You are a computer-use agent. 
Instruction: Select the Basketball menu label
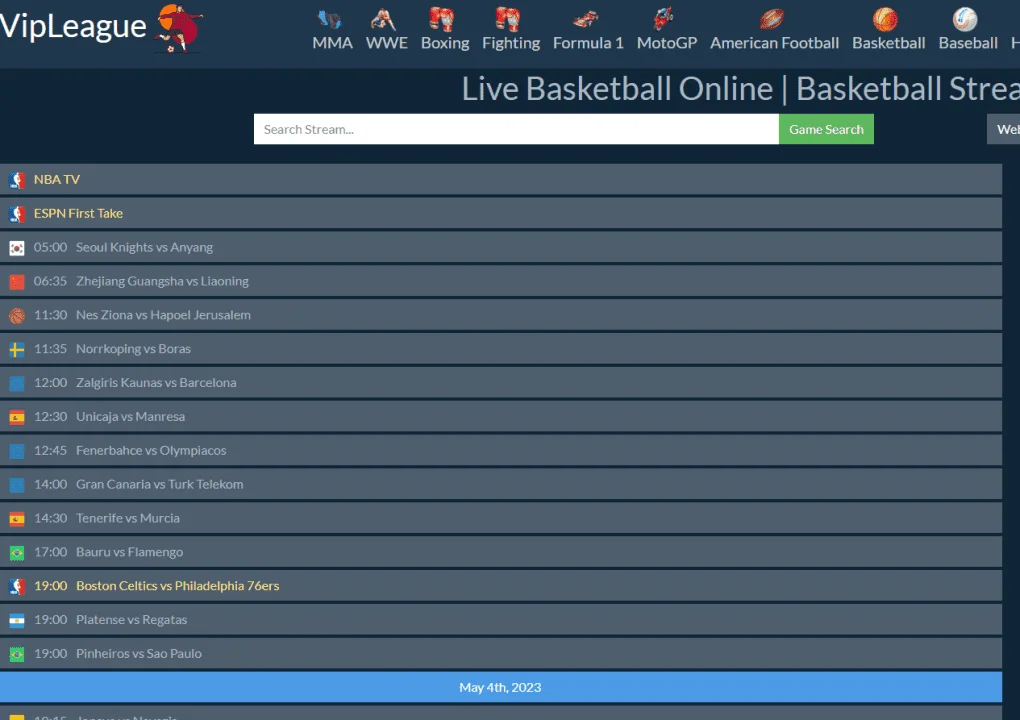tap(889, 43)
